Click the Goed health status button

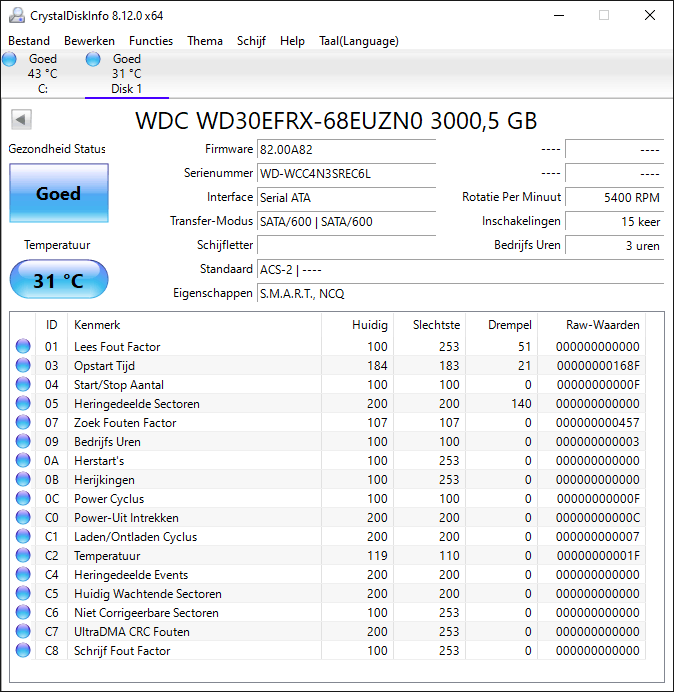[59, 193]
